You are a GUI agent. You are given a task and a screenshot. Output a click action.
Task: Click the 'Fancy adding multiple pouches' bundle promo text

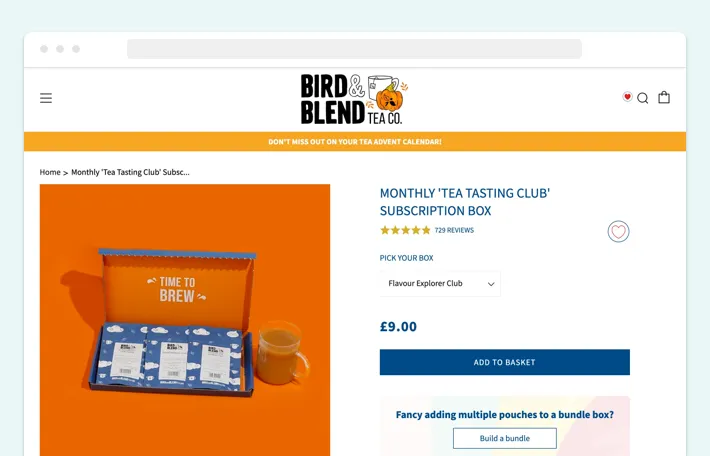504,414
